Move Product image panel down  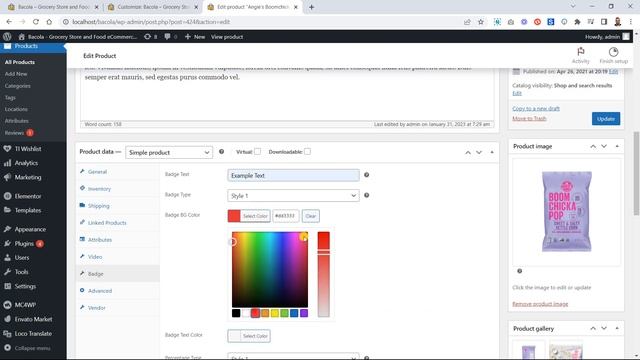604,146
